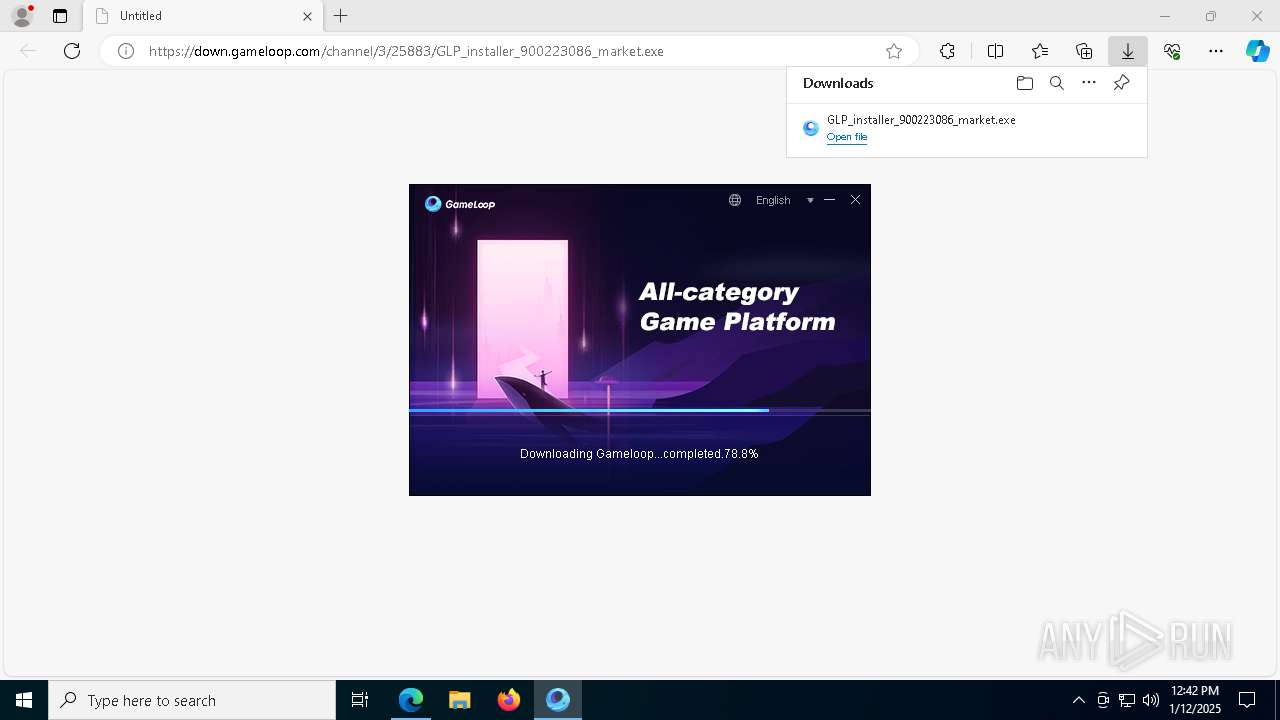Launch Firefox from the taskbar
Image resolution: width=1280 pixels, height=720 pixels.
point(509,700)
